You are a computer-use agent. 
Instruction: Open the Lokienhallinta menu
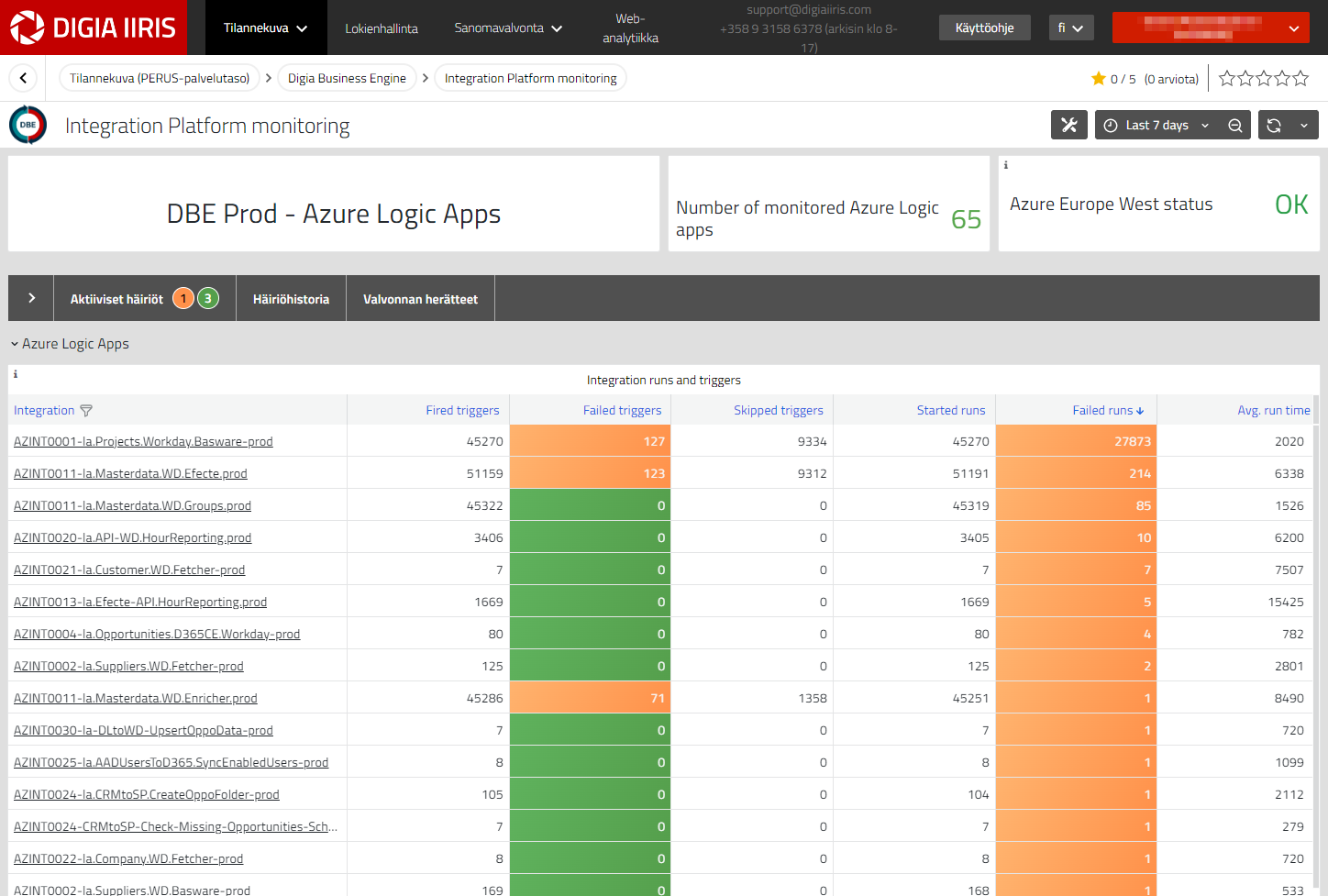pyautogui.click(x=382, y=28)
